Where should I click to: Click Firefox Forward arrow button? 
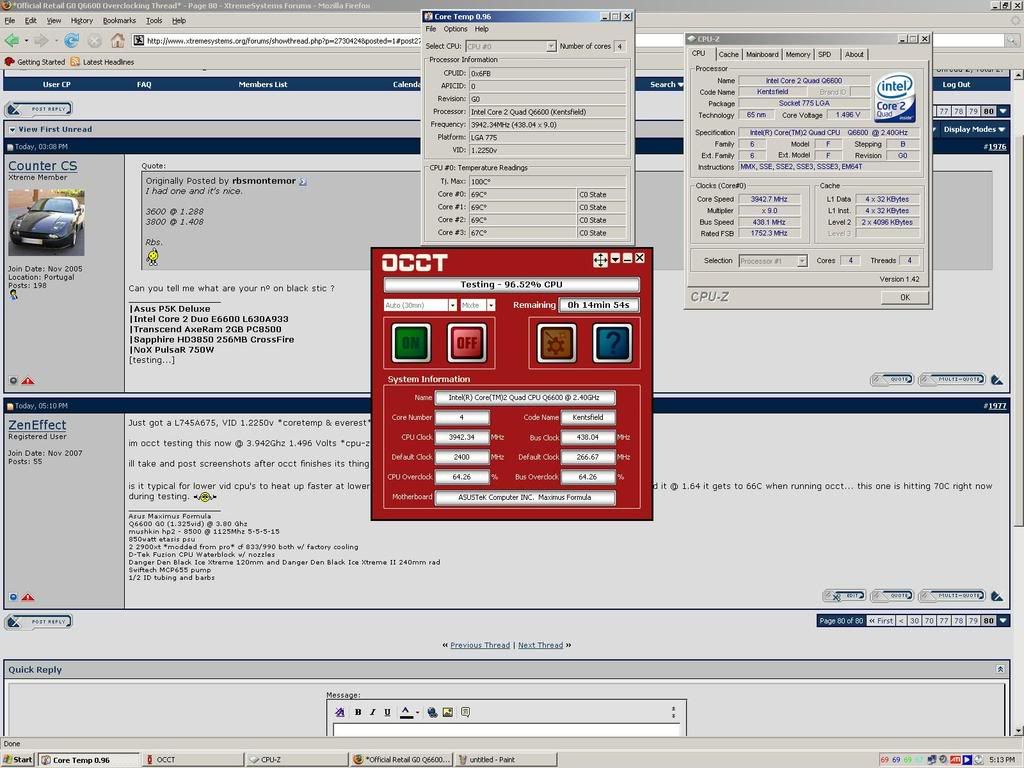click(x=41, y=41)
